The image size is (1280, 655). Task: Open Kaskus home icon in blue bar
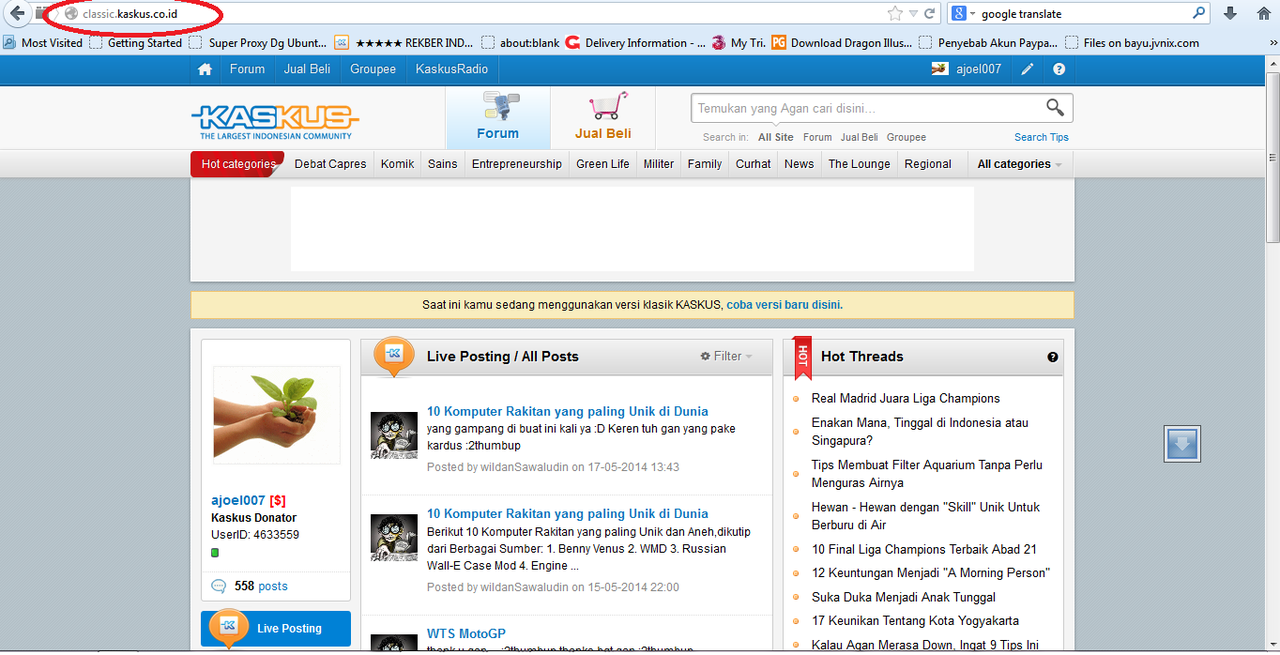(205, 69)
